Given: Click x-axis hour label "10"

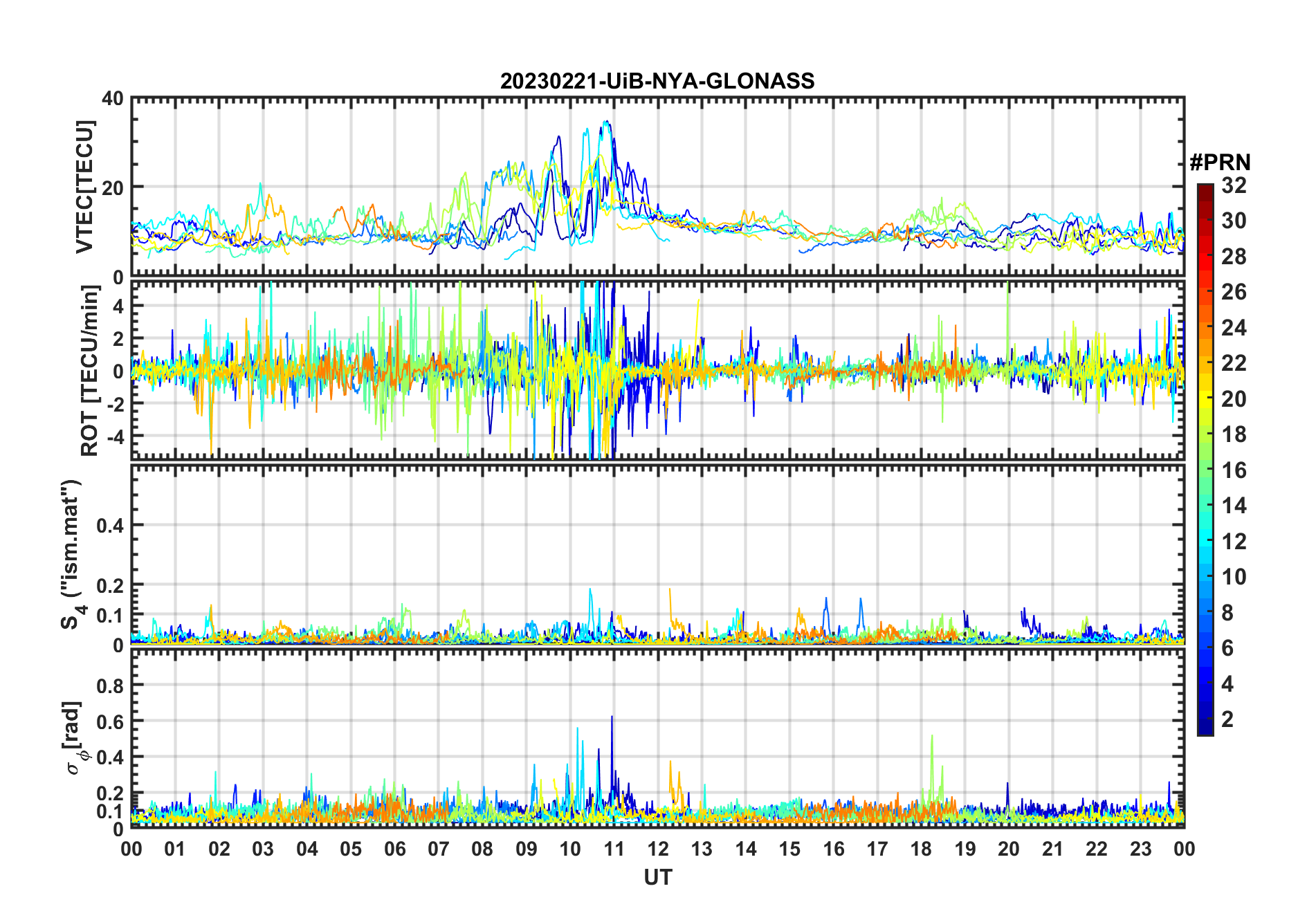Looking at the screenshot, I should pos(570,849).
